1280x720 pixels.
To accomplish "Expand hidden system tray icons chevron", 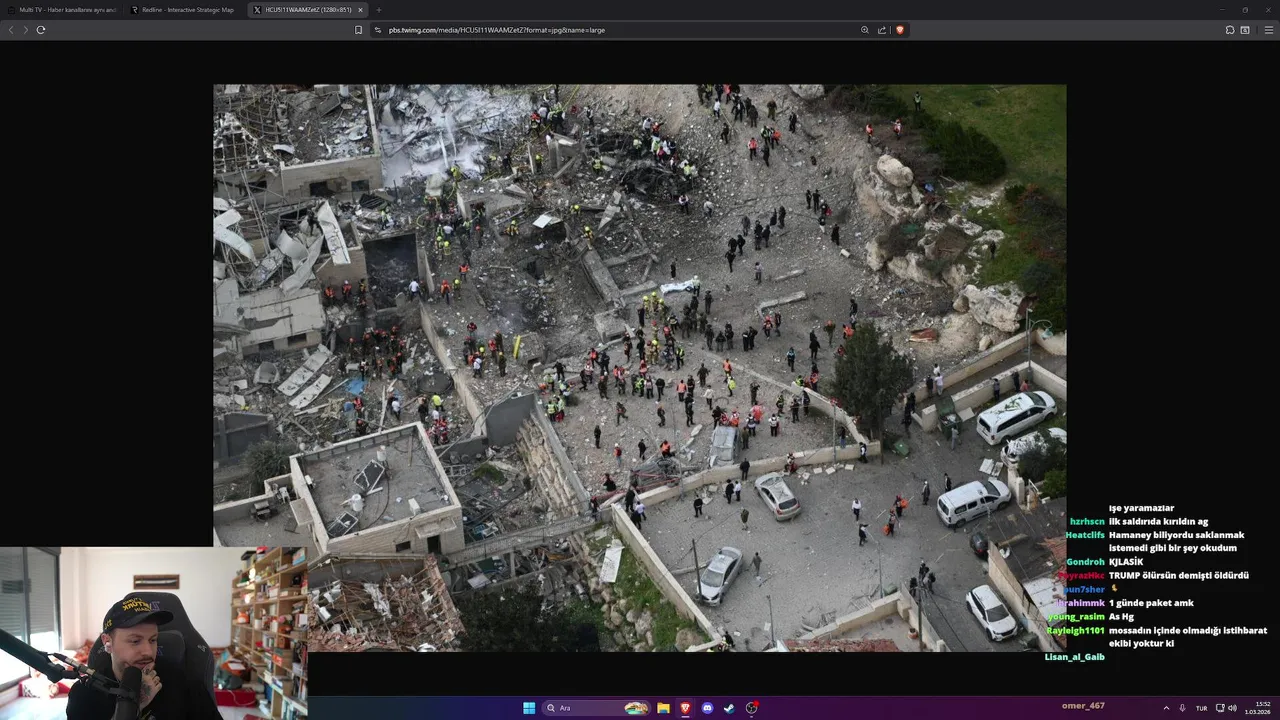I will [1166, 708].
